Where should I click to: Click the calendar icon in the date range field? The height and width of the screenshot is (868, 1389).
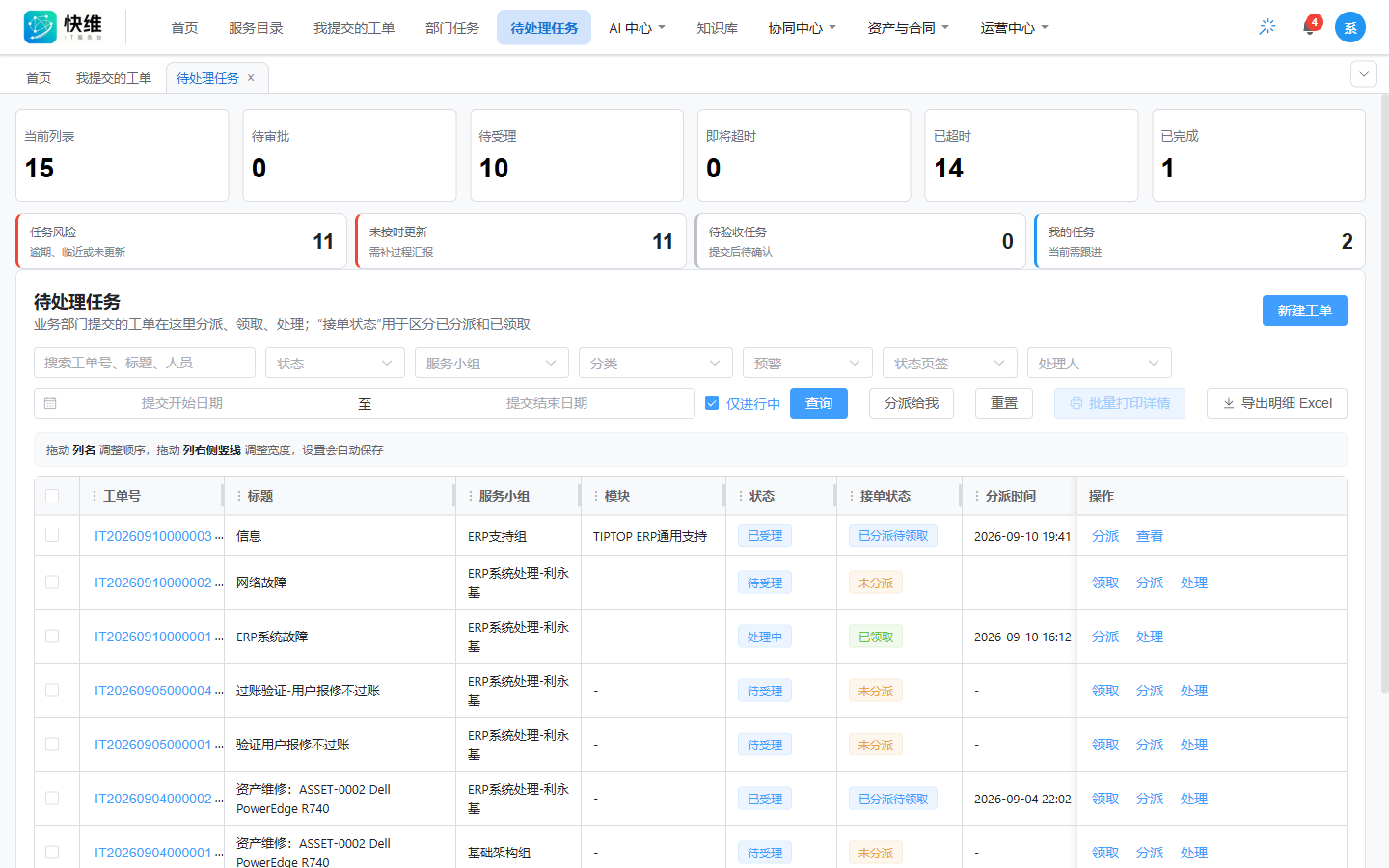coord(50,403)
